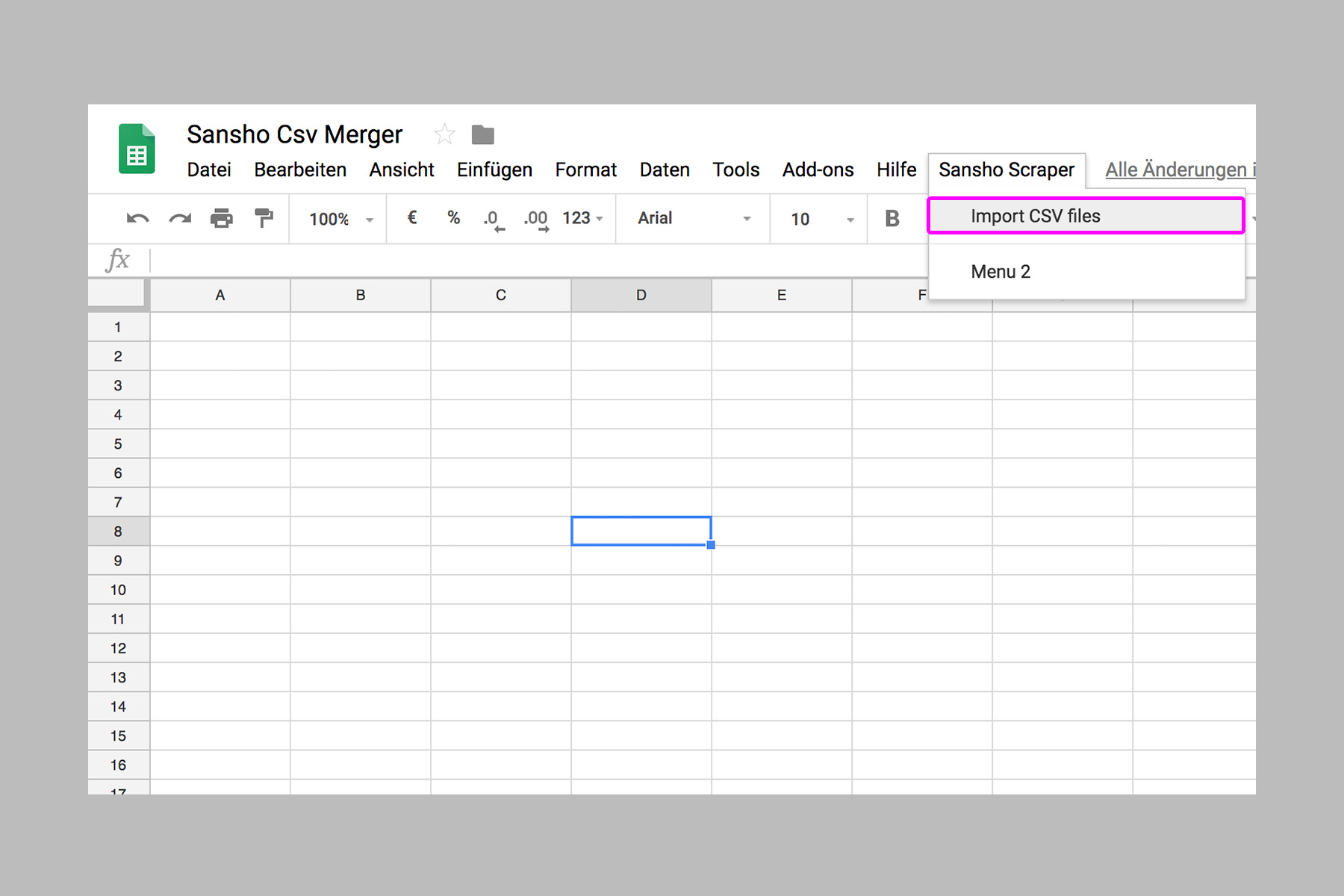Close the Sansho Scraper menu tab
The image size is (1344, 896).
(1007, 170)
